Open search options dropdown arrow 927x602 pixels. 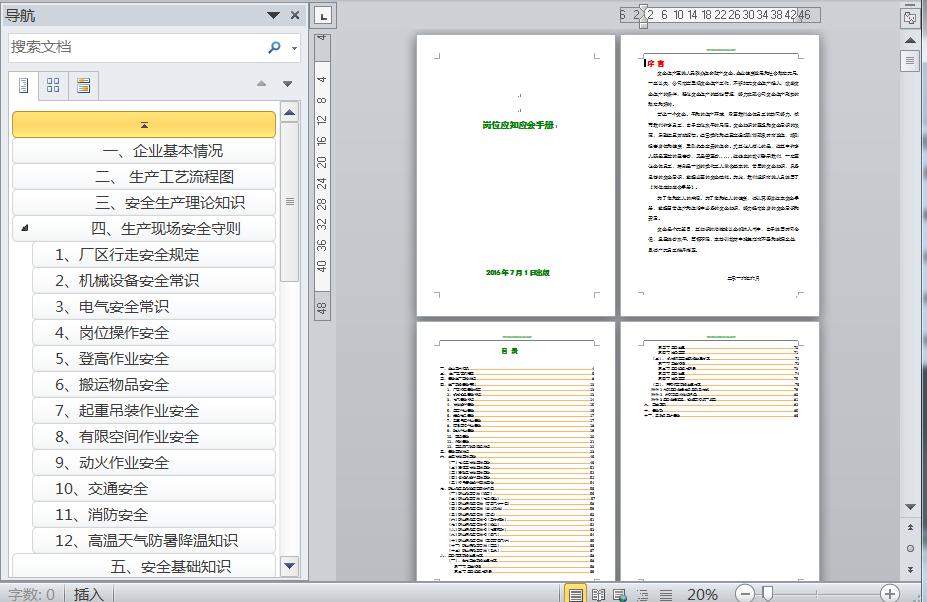(294, 48)
